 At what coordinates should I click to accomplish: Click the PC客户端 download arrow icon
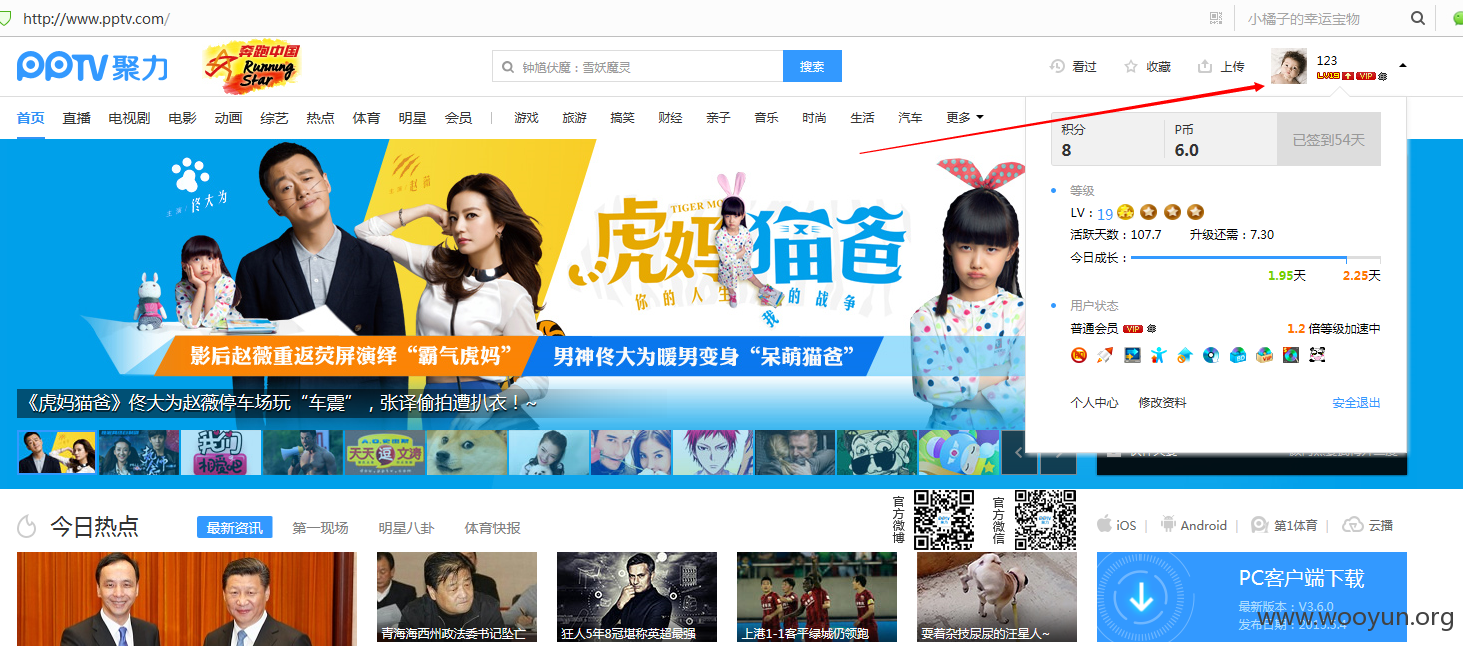click(1141, 597)
